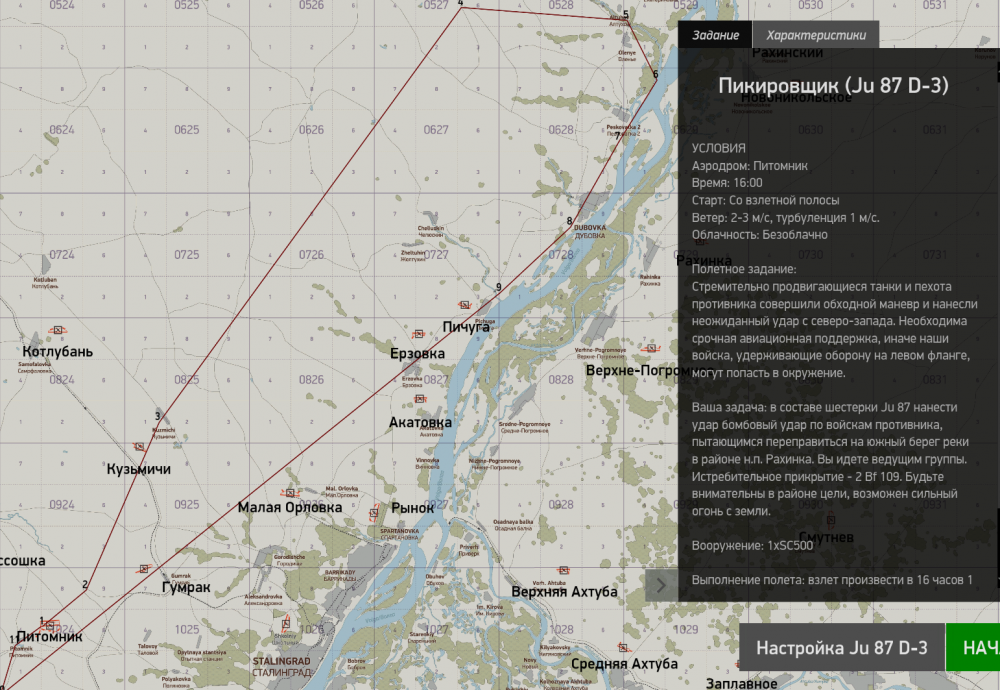This screenshot has width=1000, height=690.
Task: Switch to the Характеристики tab
Action: click(816, 35)
